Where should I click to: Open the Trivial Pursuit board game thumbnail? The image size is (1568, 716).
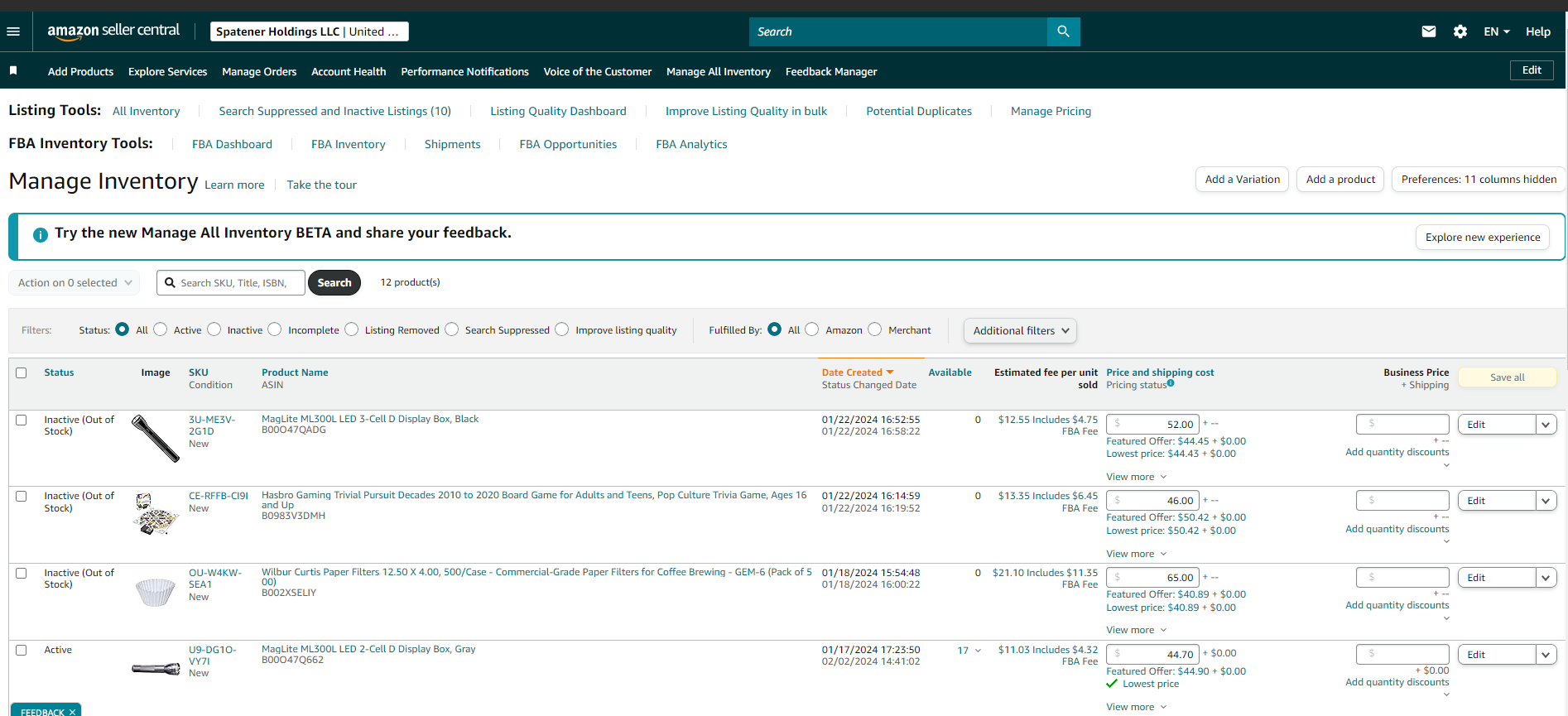[156, 513]
